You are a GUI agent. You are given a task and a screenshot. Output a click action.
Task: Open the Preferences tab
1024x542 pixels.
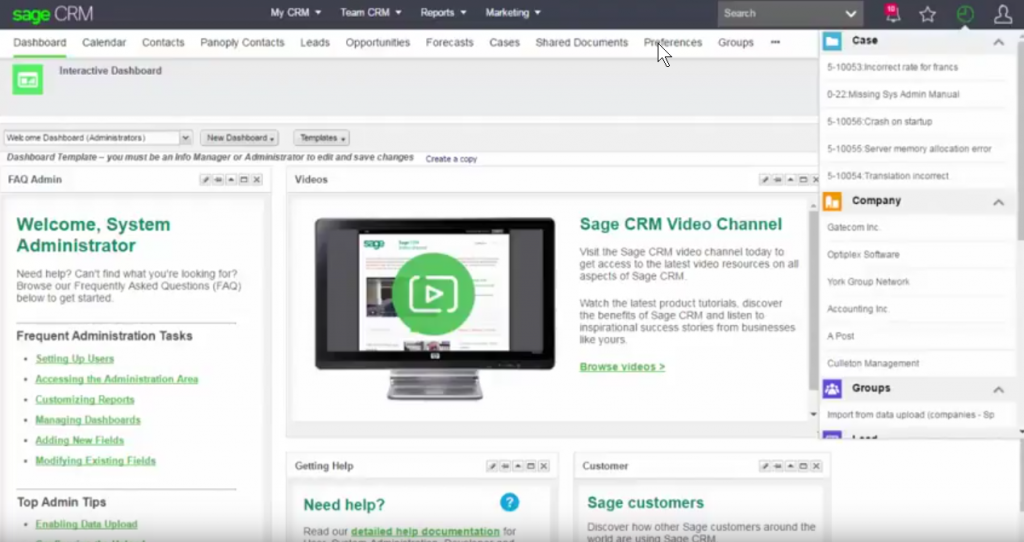click(673, 42)
